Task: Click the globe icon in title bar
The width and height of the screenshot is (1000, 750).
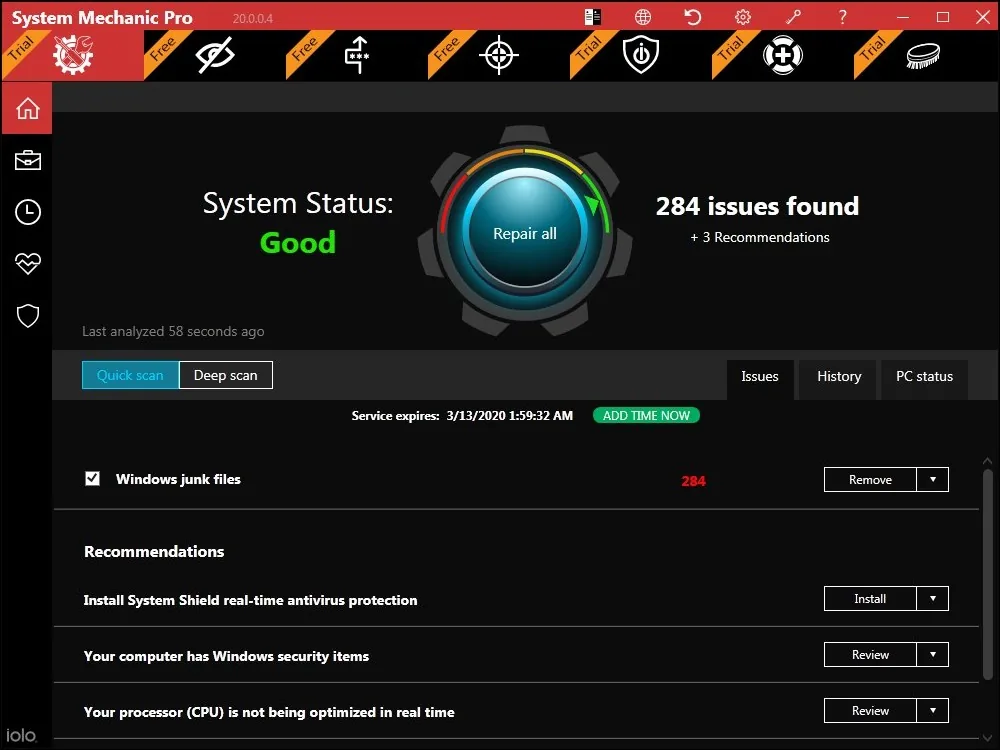Action: pyautogui.click(x=643, y=17)
